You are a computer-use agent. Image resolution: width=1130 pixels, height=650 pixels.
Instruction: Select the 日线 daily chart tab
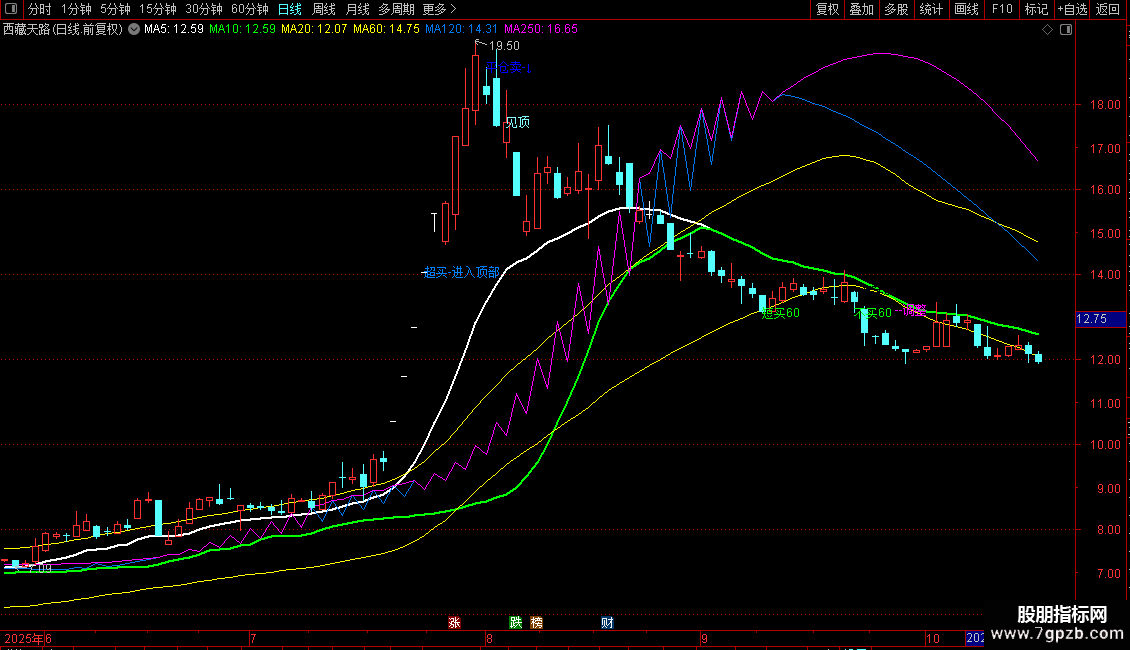click(290, 9)
